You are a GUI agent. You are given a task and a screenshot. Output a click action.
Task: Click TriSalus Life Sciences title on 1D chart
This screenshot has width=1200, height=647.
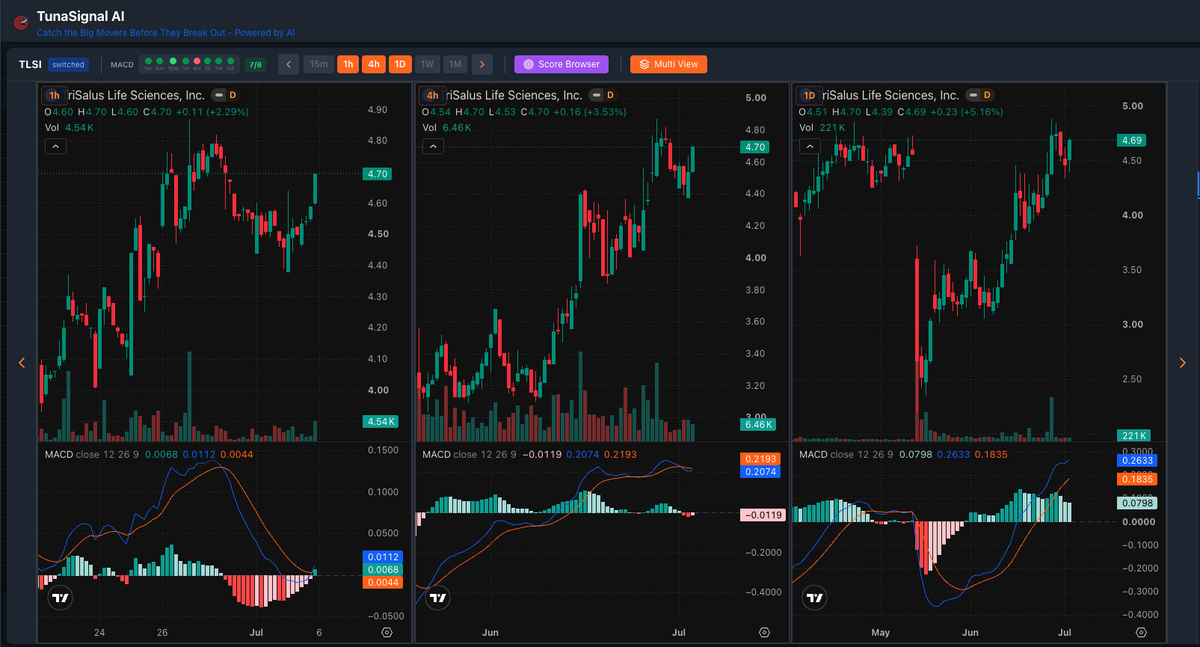[x=892, y=95]
